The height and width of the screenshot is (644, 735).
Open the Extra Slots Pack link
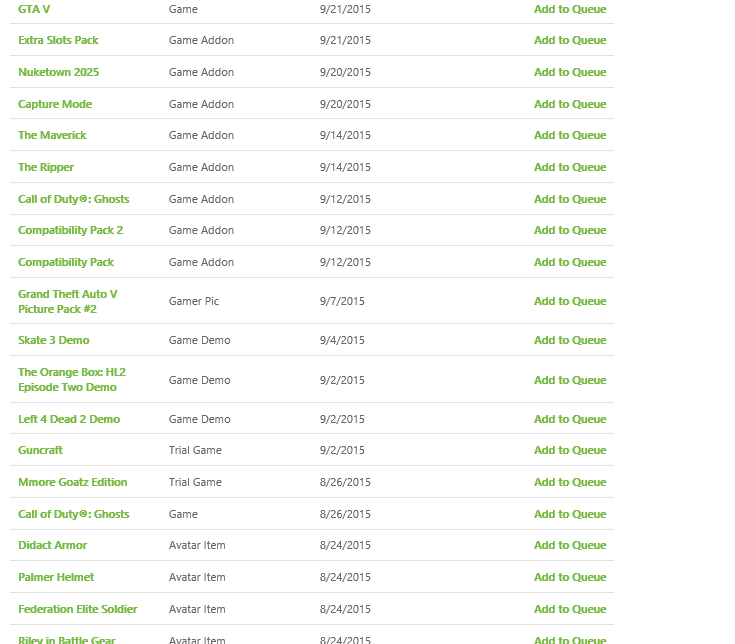click(x=58, y=40)
